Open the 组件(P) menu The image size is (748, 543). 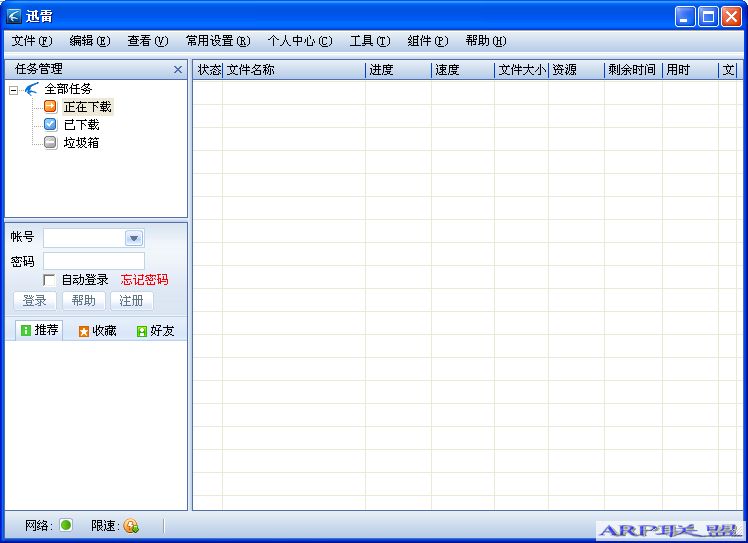coord(428,41)
